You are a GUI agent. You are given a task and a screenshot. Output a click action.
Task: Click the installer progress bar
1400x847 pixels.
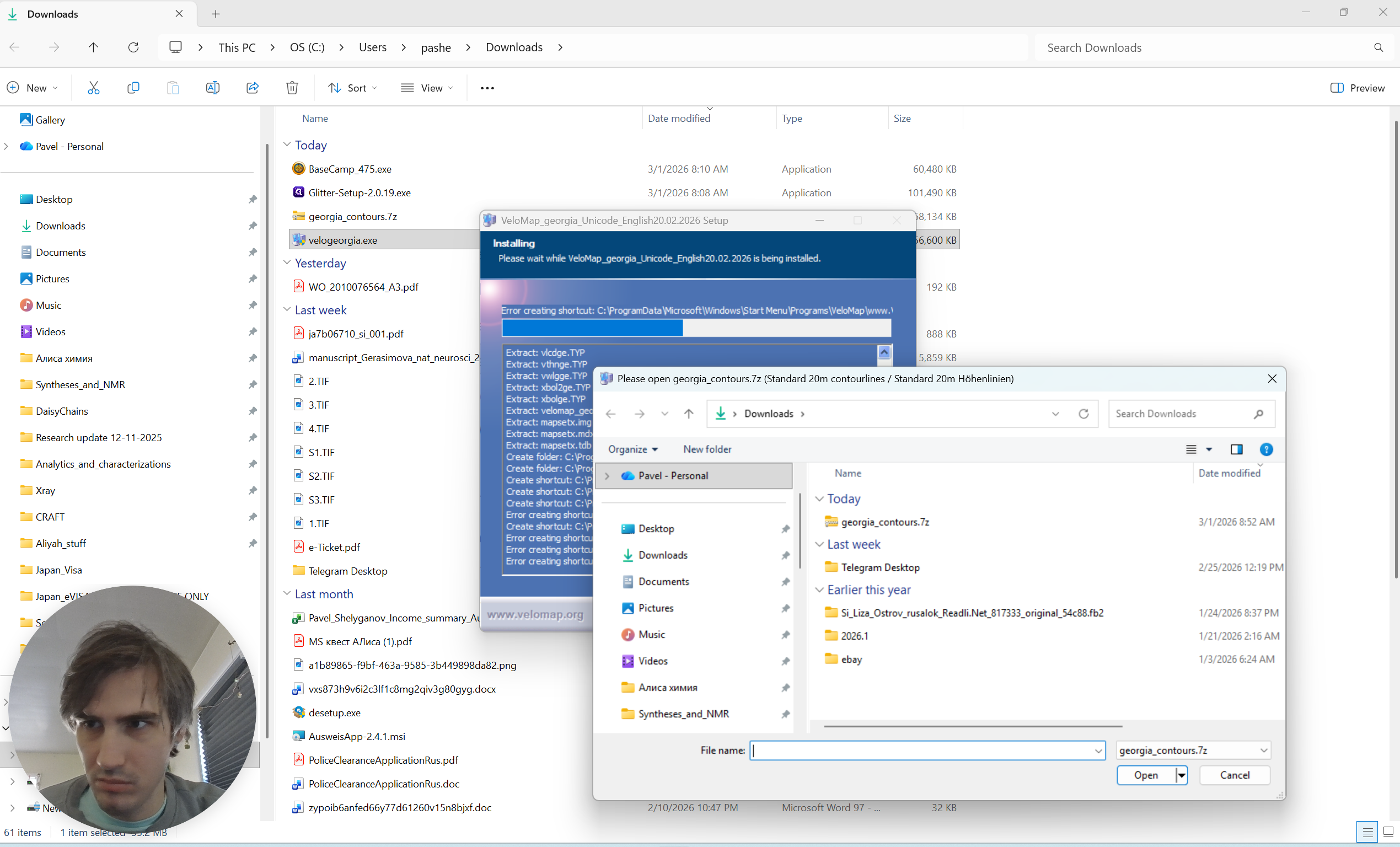(x=696, y=328)
